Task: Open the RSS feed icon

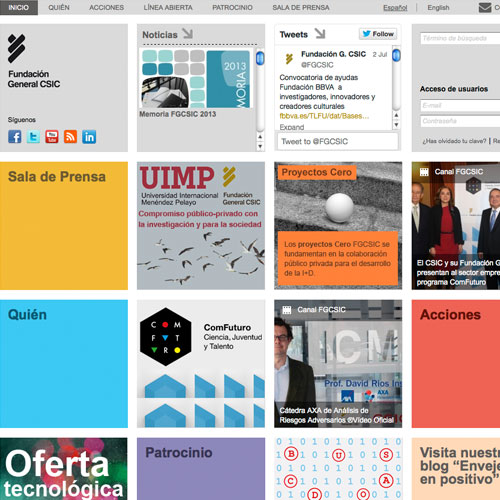Action: click(x=70, y=137)
